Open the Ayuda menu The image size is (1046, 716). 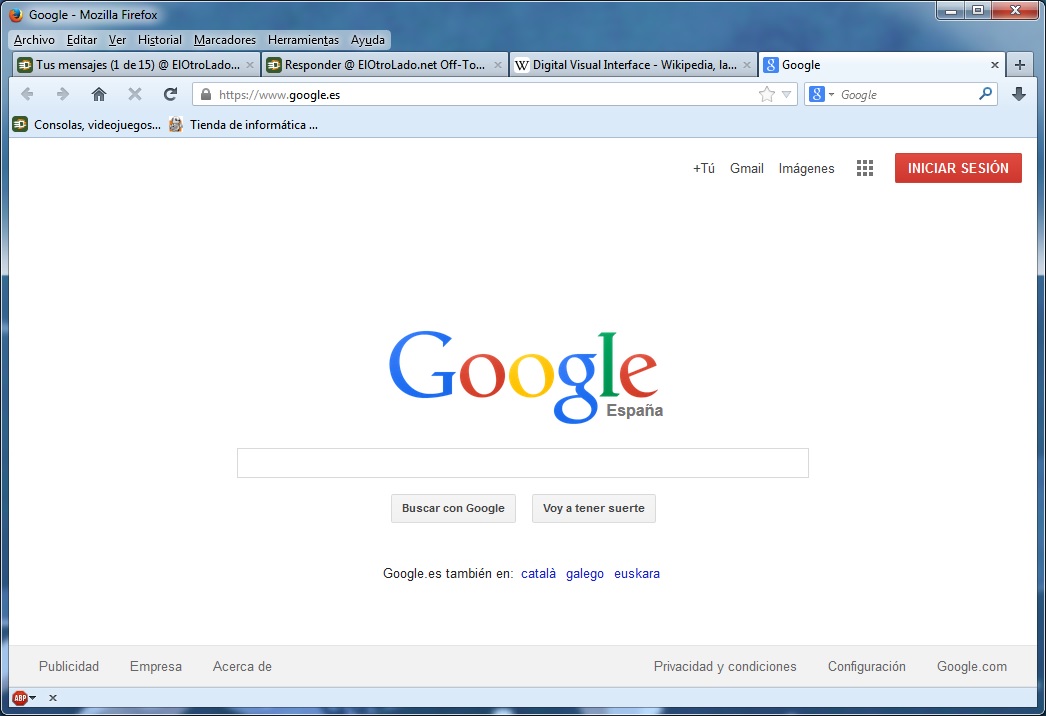click(x=368, y=40)
